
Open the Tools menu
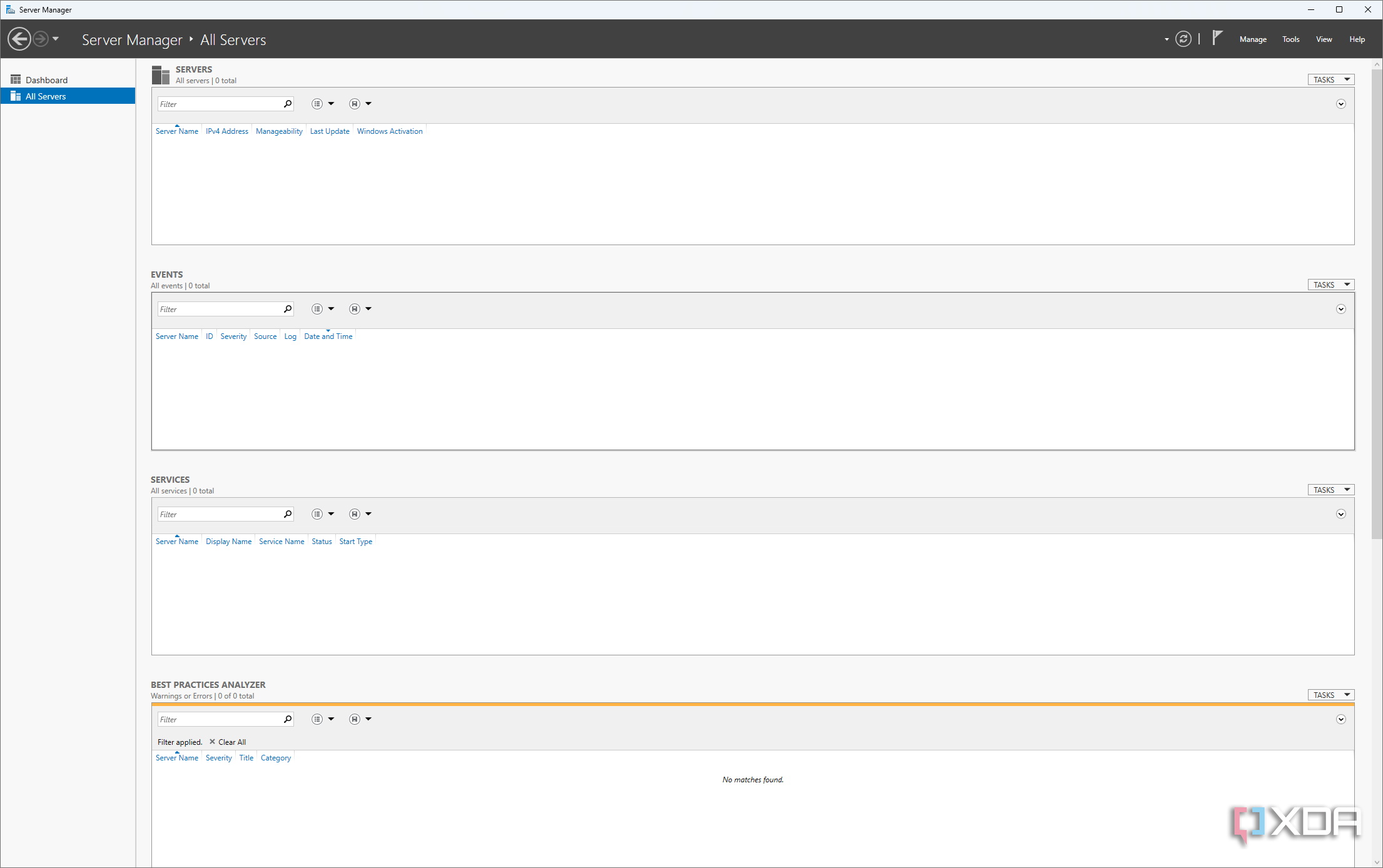click(x=1290, y=39)
